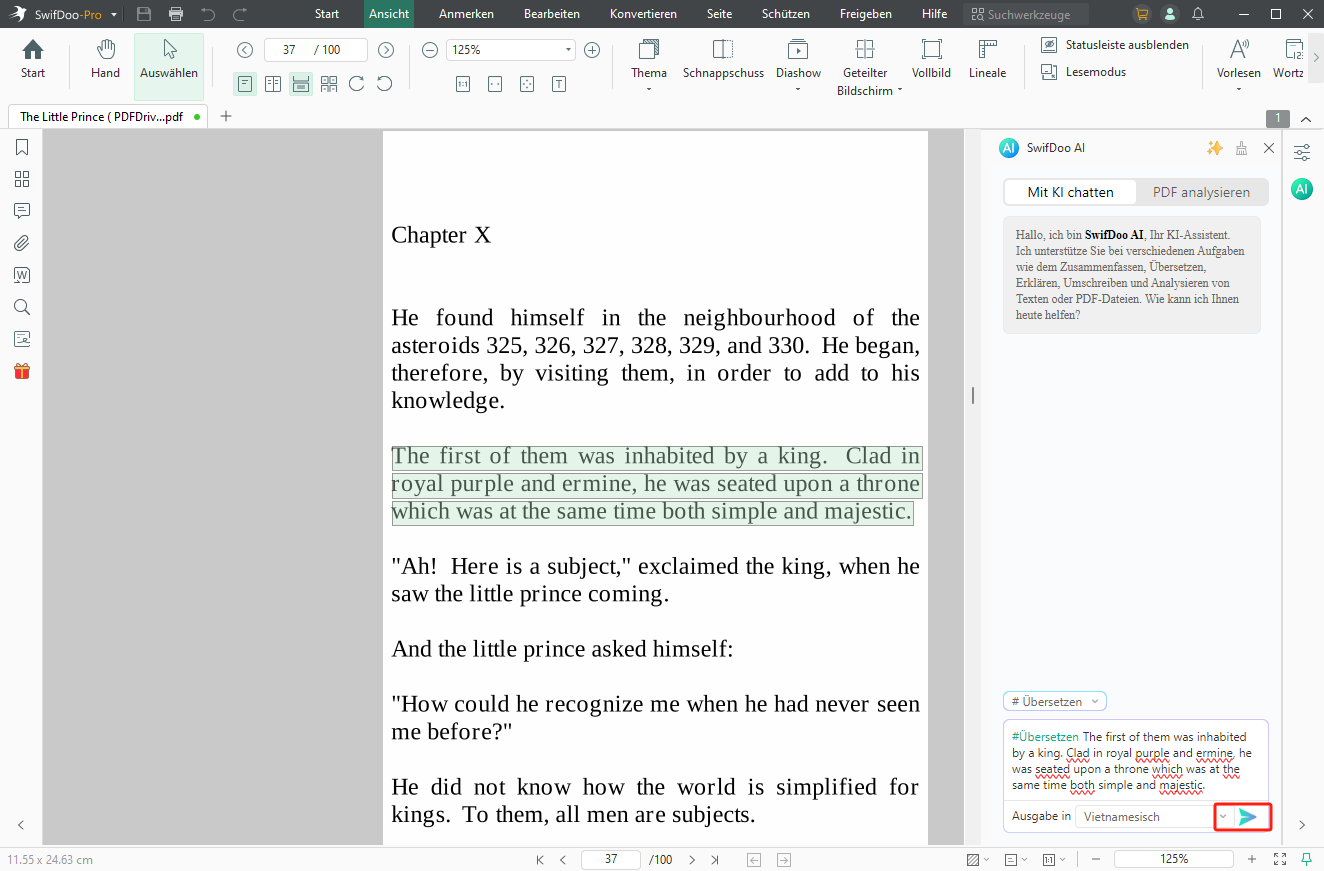Print document using printer icon
Screen dimensions: 1324x871
coord(176,14)
